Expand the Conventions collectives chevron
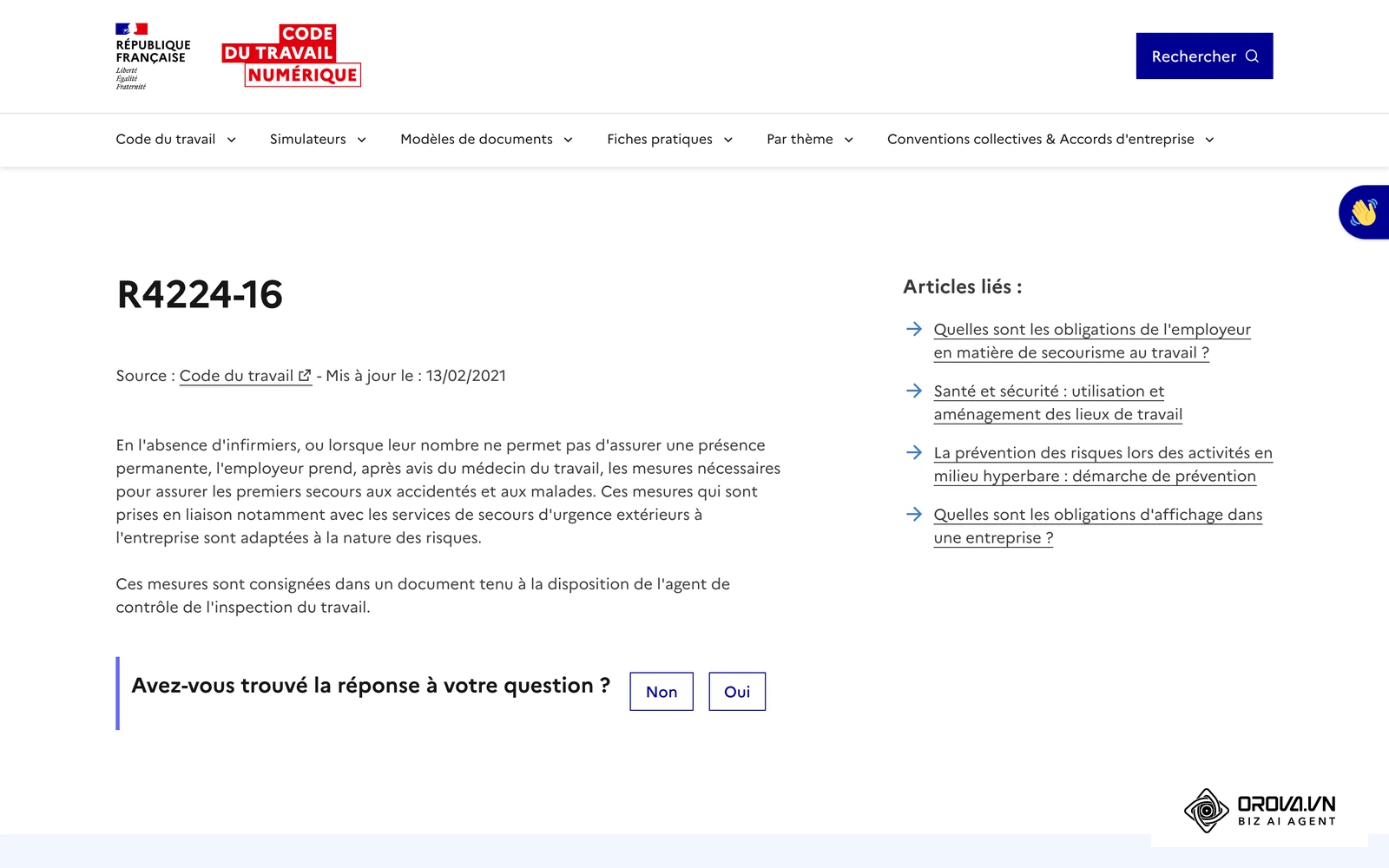1389x868 pixels. click(1209, 140)
